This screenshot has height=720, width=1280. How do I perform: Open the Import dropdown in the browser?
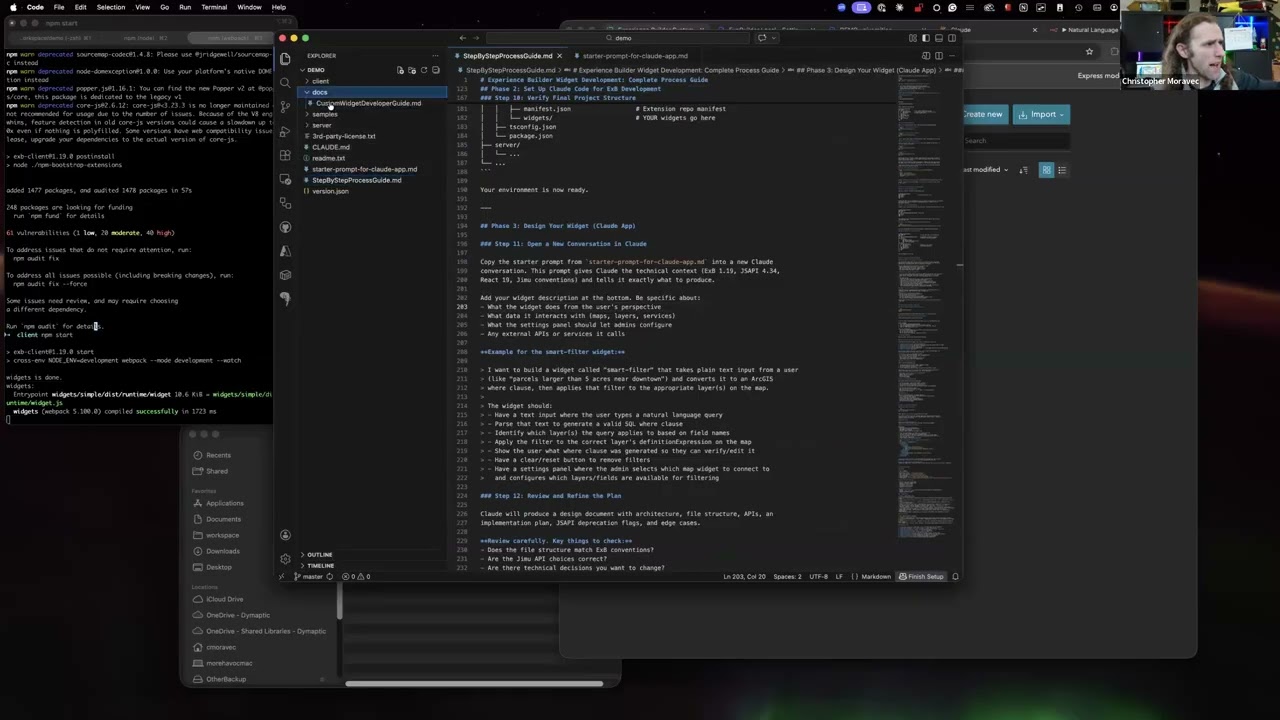point(1042,114)
